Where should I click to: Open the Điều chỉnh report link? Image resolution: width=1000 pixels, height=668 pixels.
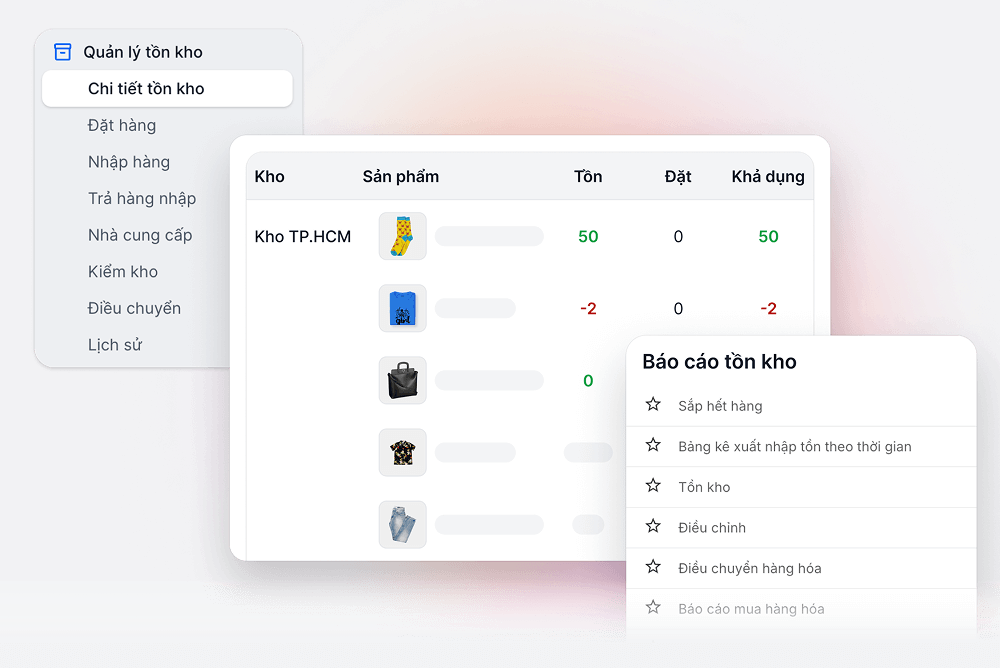tap(712, 528)
